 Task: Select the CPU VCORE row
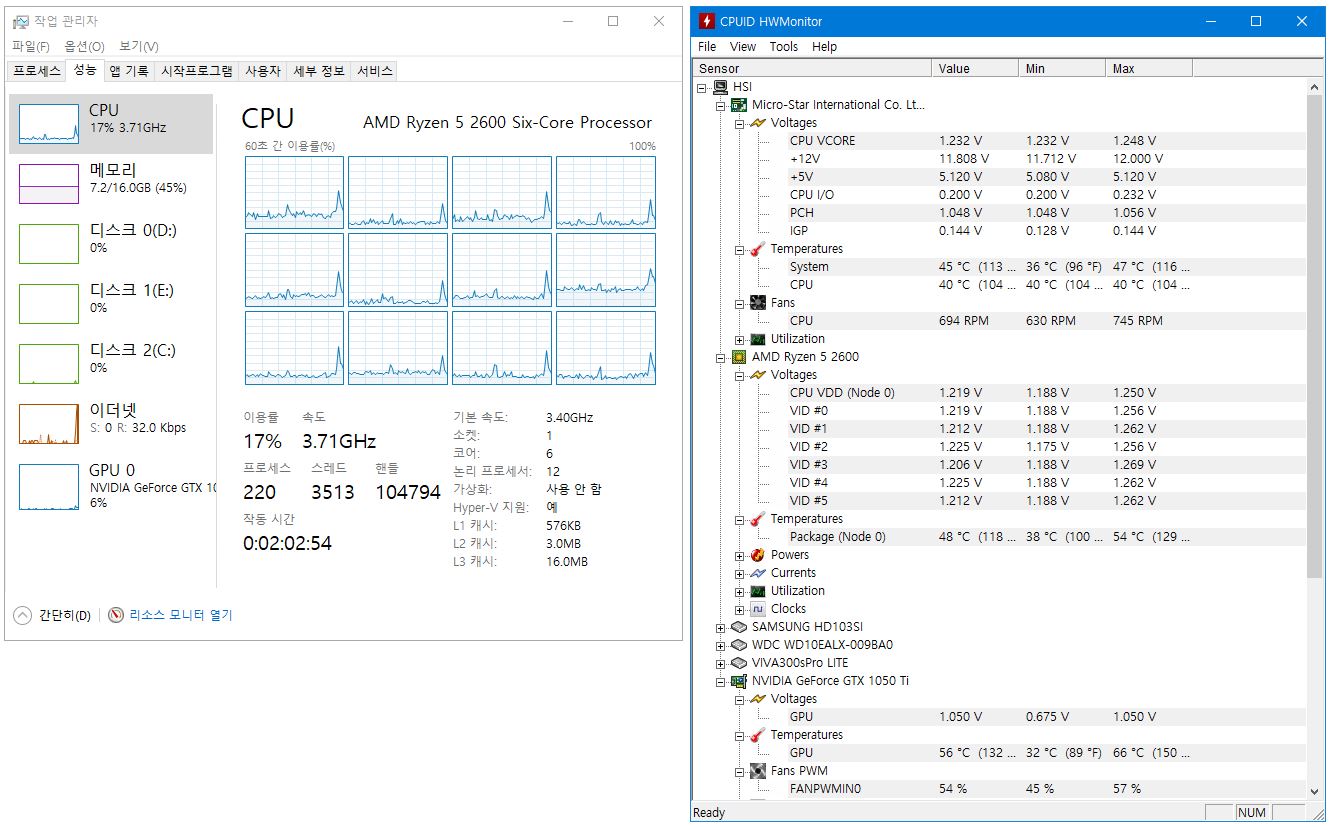(1000, 141)
